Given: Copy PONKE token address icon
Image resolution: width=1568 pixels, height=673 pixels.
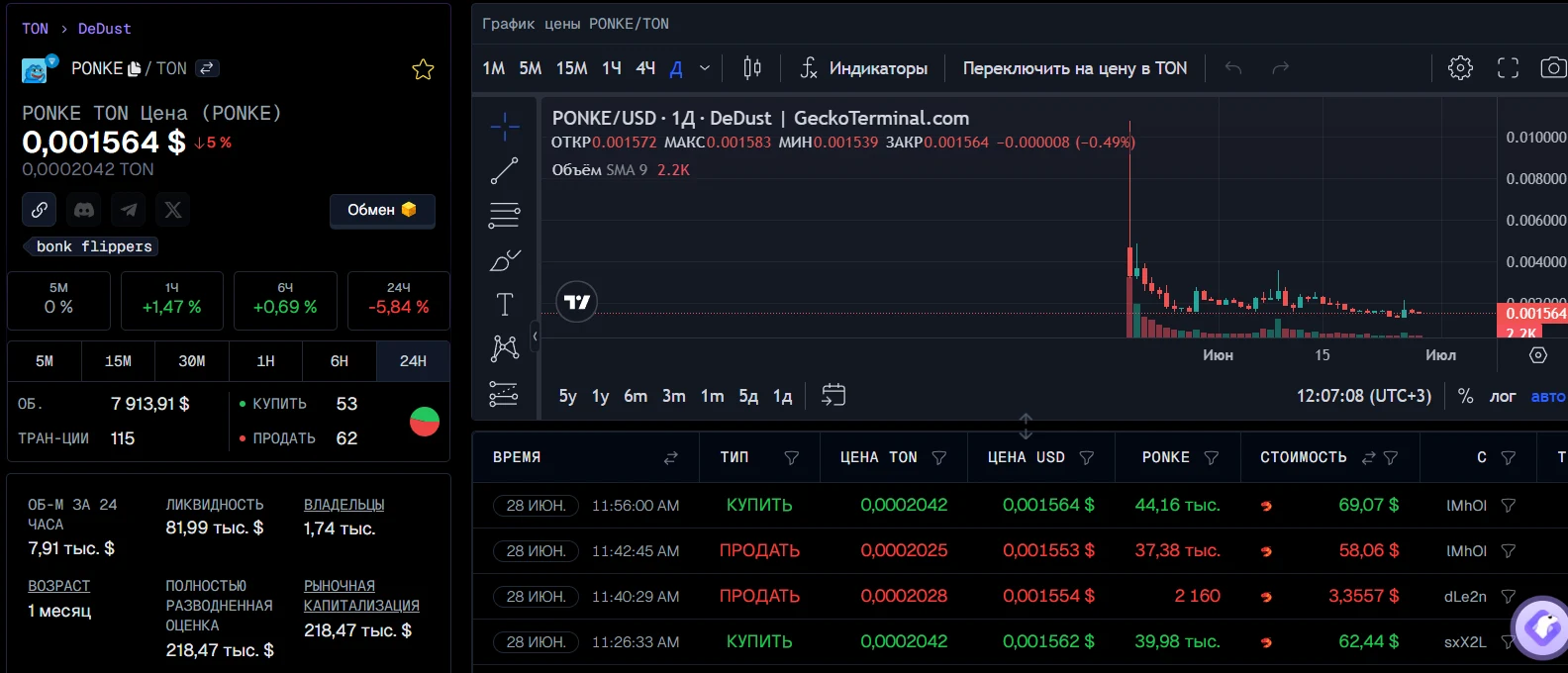Looking at the screenshot, I should (135, 68).
